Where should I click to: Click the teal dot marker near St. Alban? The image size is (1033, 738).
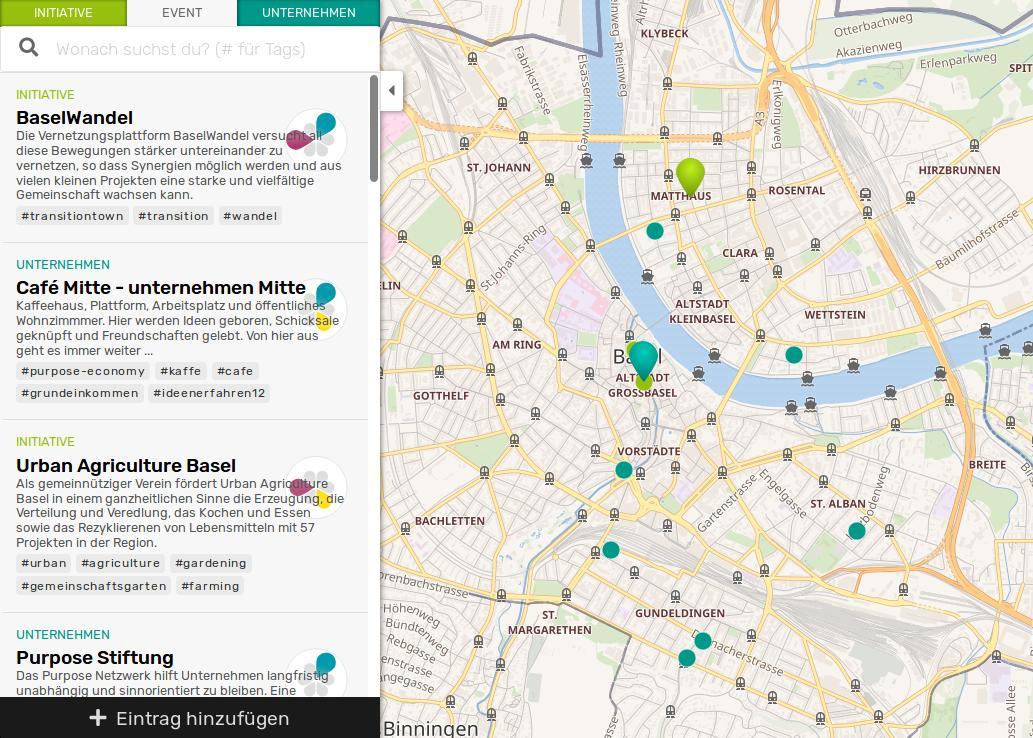coord(857,531)
